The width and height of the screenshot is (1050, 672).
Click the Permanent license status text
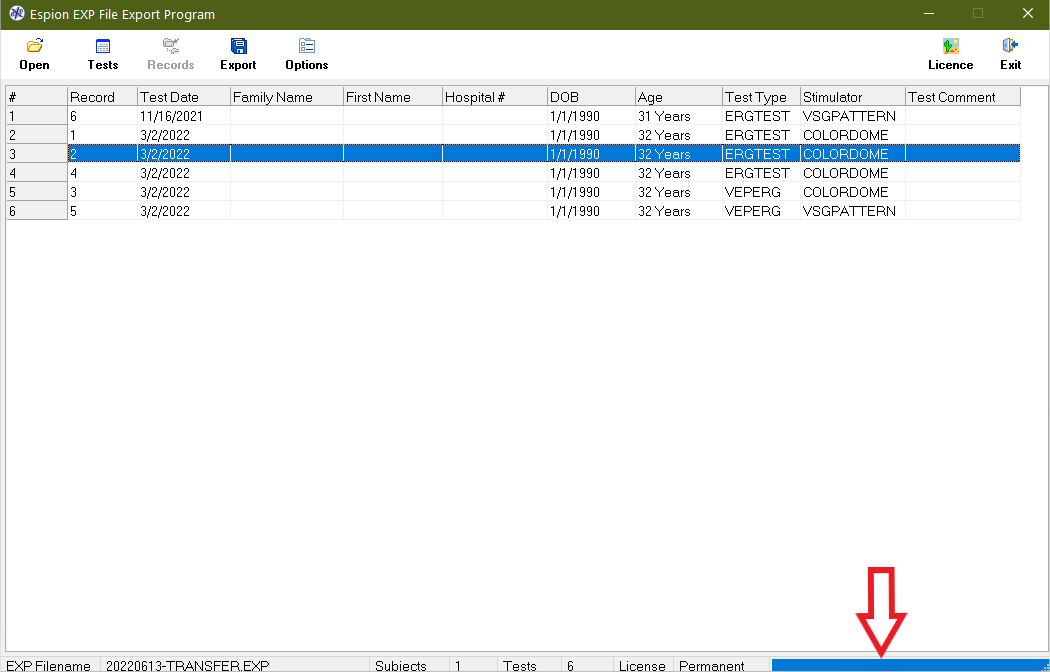pyautogui.click(x=711, y=666)
